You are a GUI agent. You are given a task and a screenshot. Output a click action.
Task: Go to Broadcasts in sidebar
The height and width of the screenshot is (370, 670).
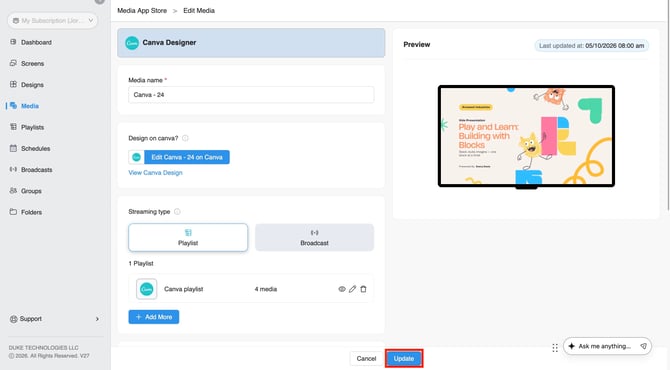click(36, 170)
